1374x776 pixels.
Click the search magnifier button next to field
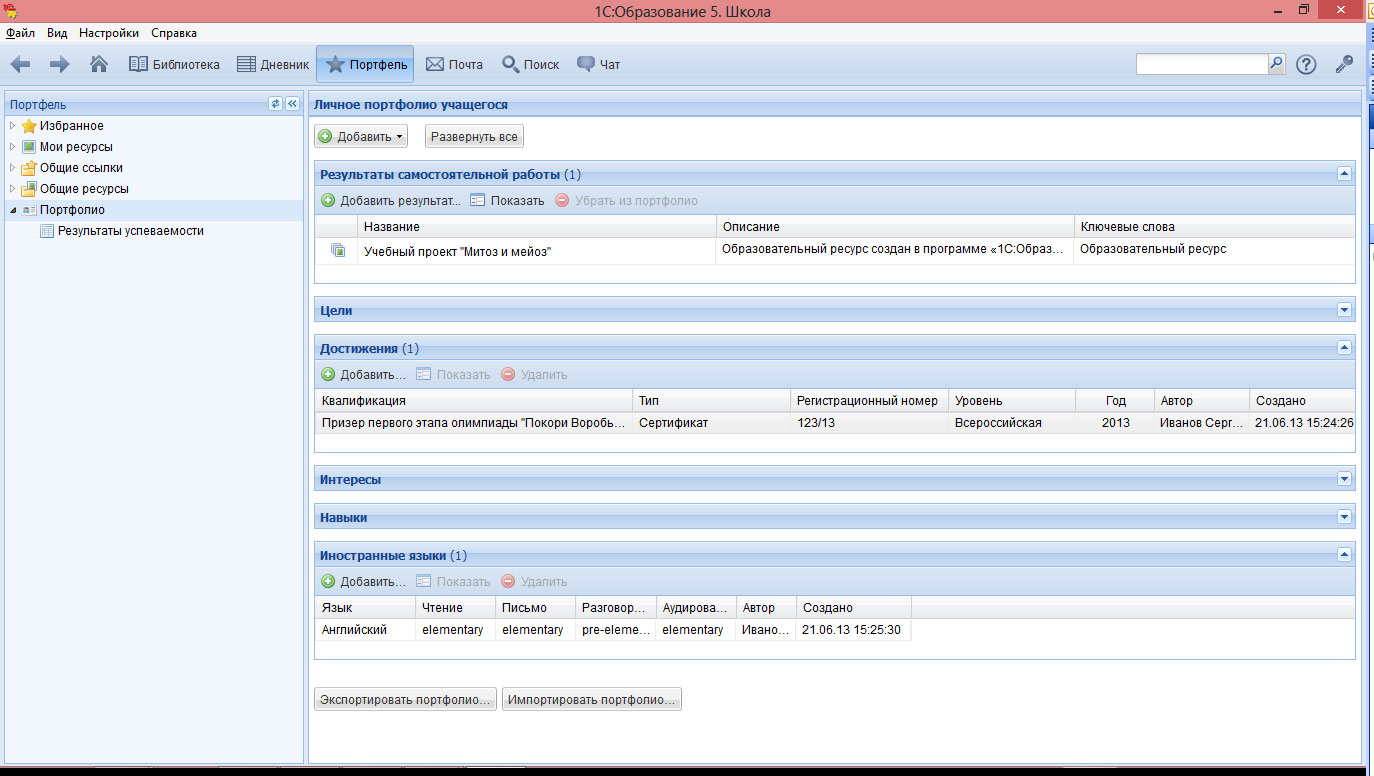1276,63
